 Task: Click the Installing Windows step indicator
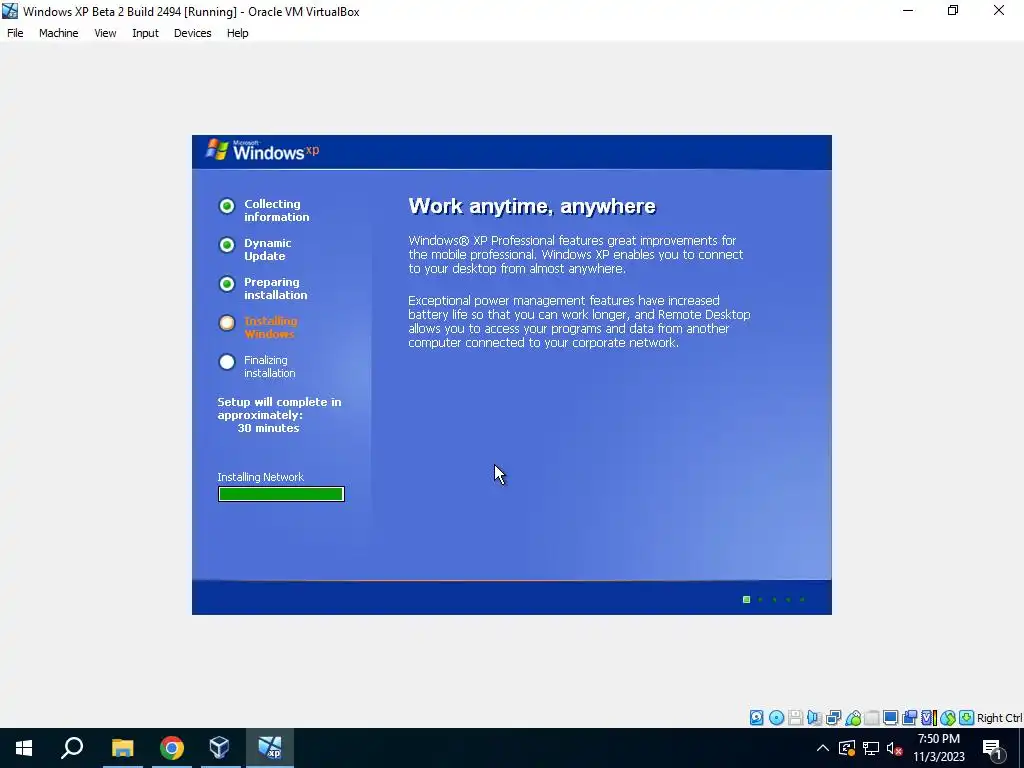click(x=227, y=323)
